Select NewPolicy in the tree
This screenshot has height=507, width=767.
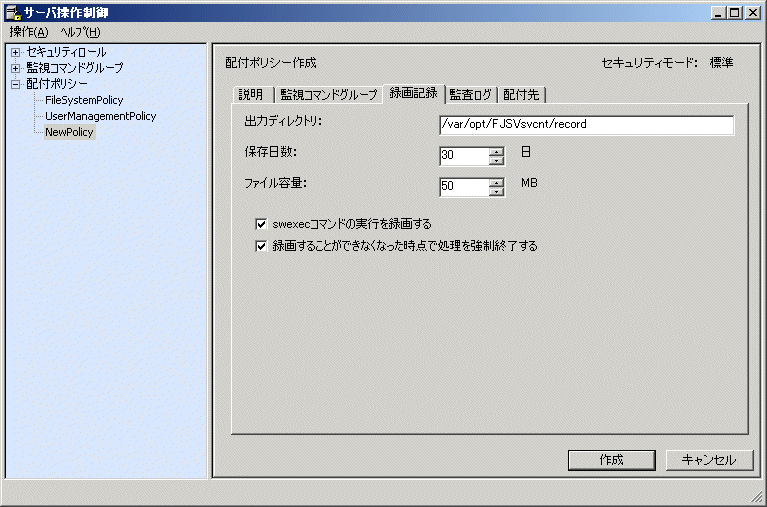pos(69,132)
